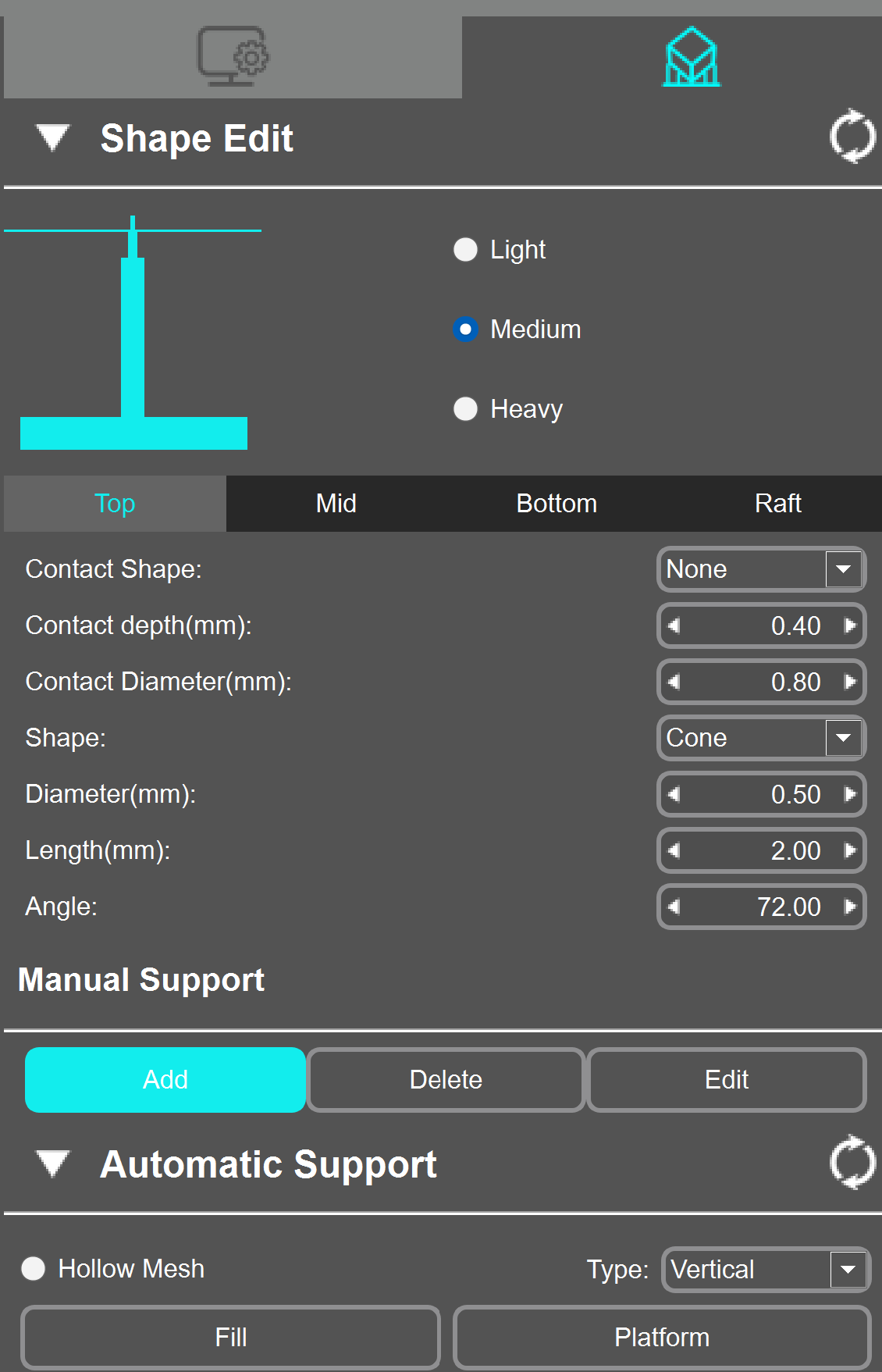Select the support model tab icon
Viewport: 882px width, 1372px height.
coord(692,57)
